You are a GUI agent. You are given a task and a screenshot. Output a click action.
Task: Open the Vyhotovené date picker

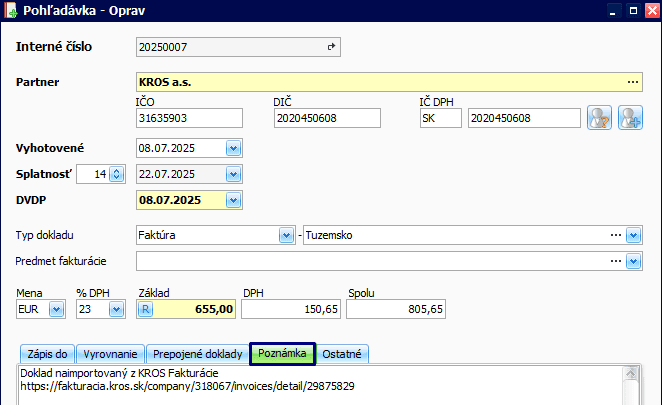(x=234, y=148)
